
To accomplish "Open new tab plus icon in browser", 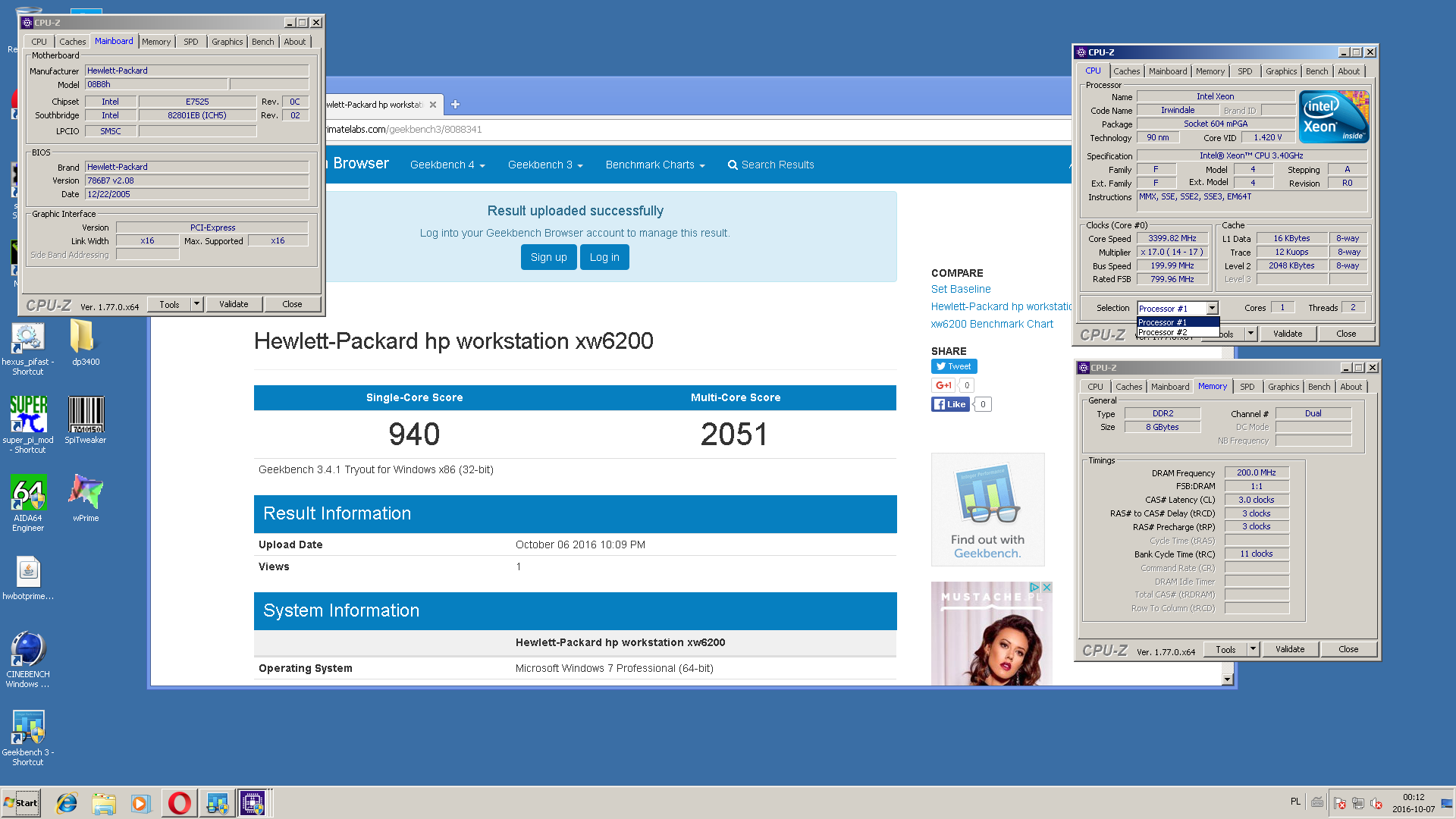I will 455,105.
